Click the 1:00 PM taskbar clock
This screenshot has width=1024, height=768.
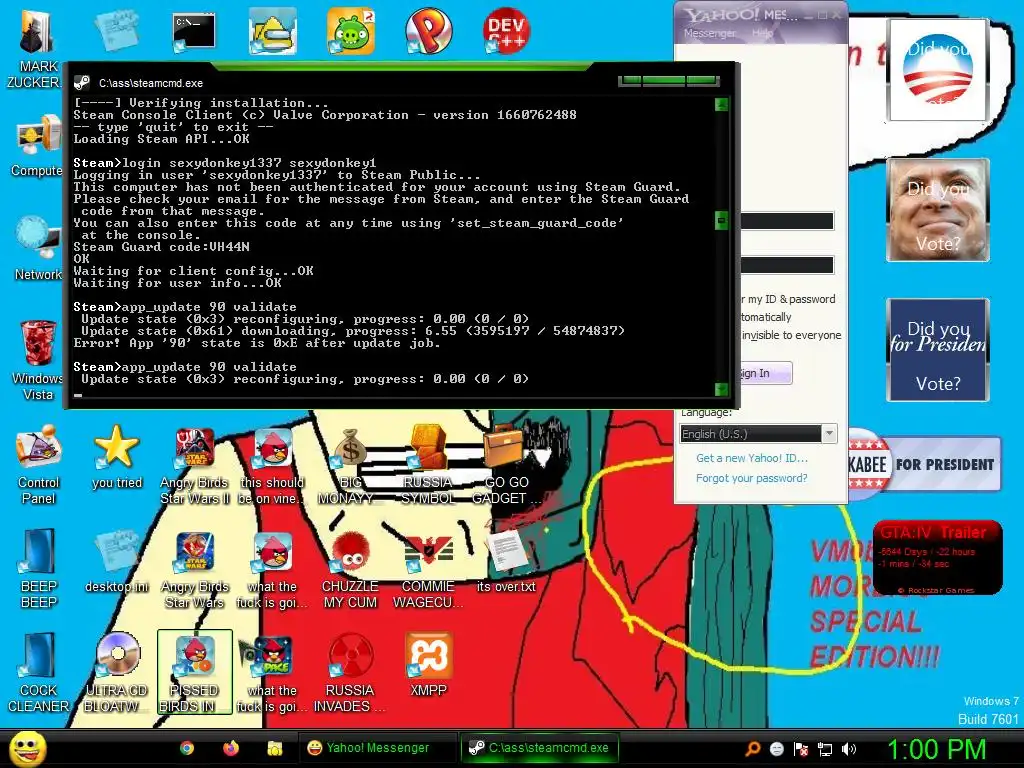936,749
